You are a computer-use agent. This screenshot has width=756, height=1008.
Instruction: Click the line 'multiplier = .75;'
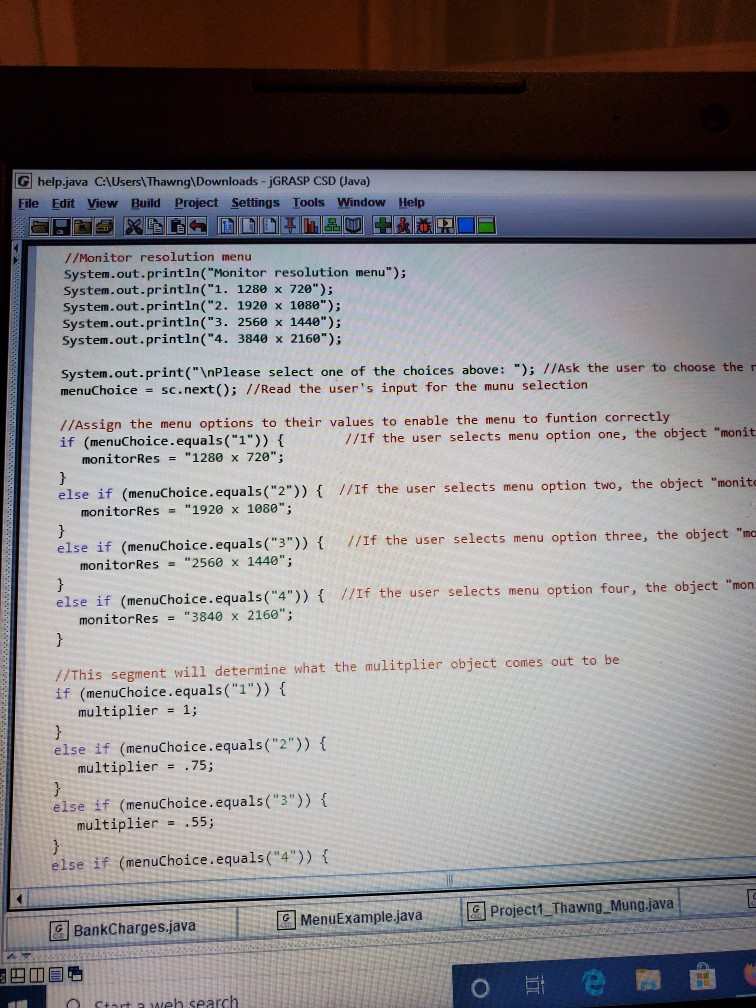click(x=145, y=766)
